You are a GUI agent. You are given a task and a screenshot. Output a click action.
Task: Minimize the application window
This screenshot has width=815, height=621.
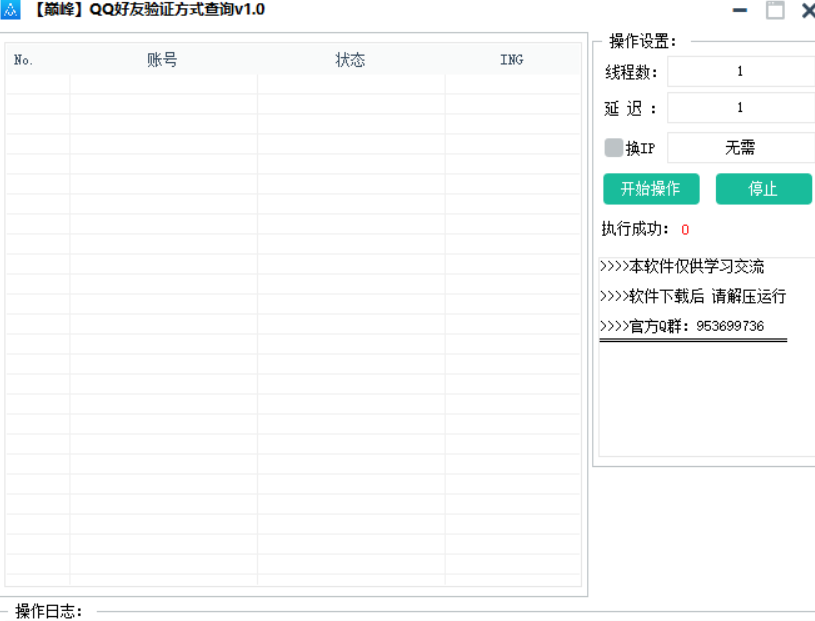click(740, 11)
